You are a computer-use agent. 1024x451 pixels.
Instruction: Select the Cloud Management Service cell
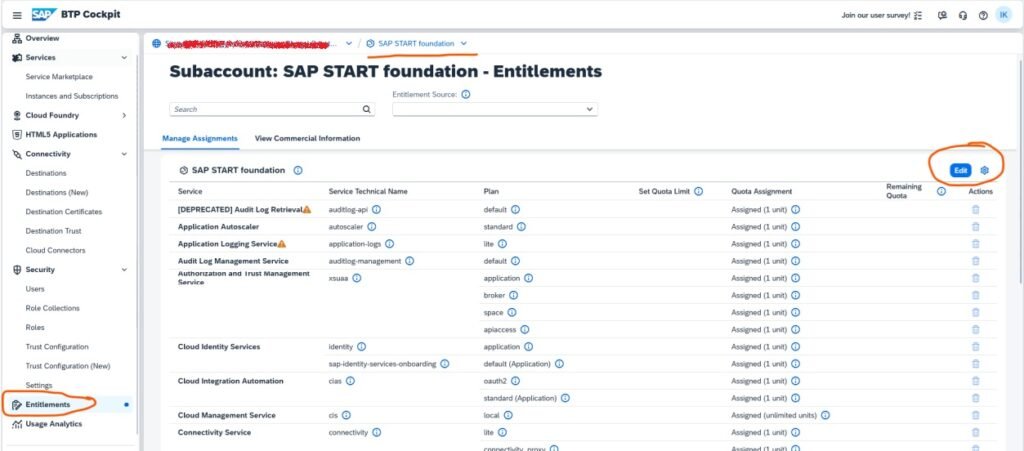[227, 415]
